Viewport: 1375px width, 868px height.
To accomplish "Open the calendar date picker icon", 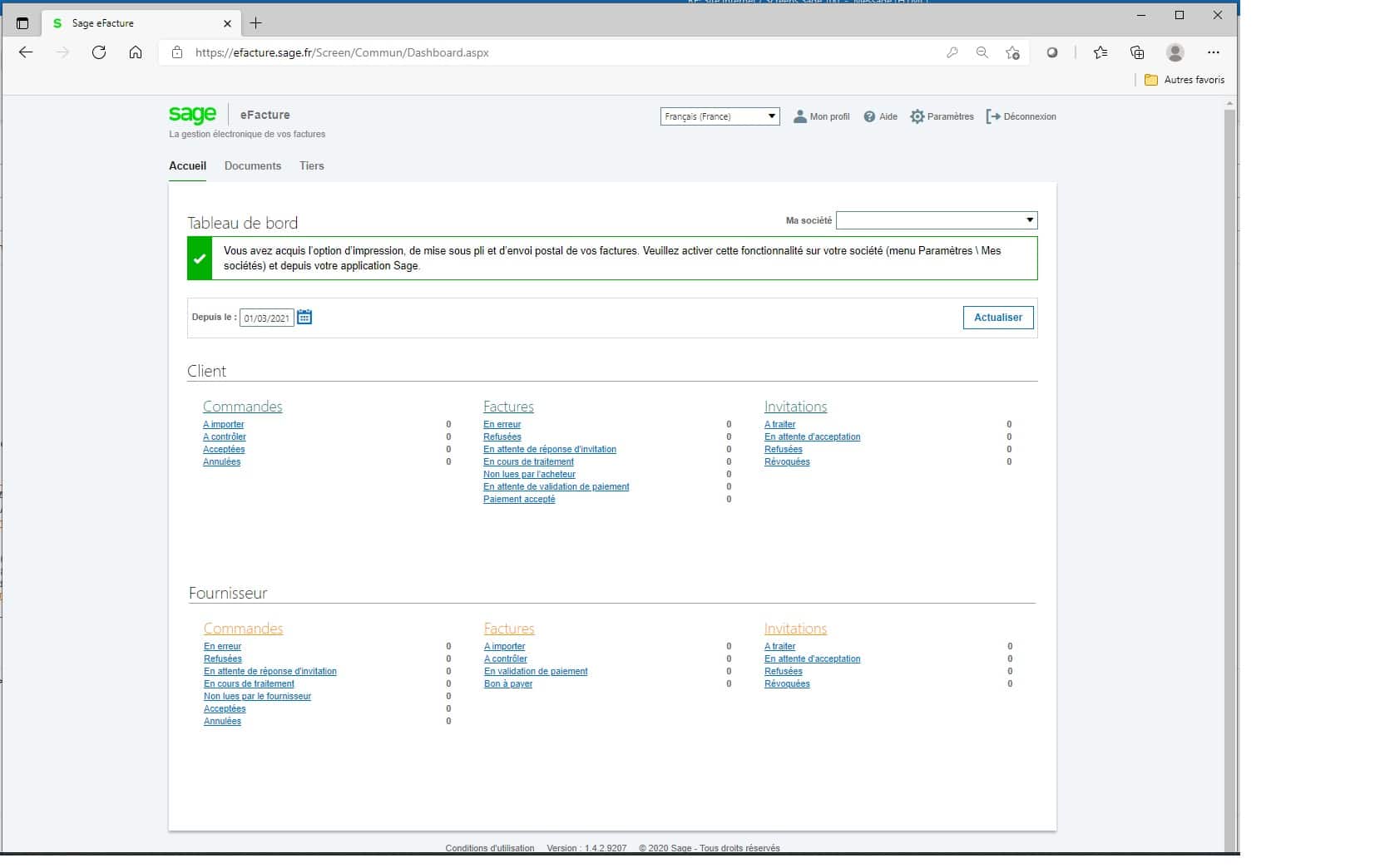I will point(304,318).
